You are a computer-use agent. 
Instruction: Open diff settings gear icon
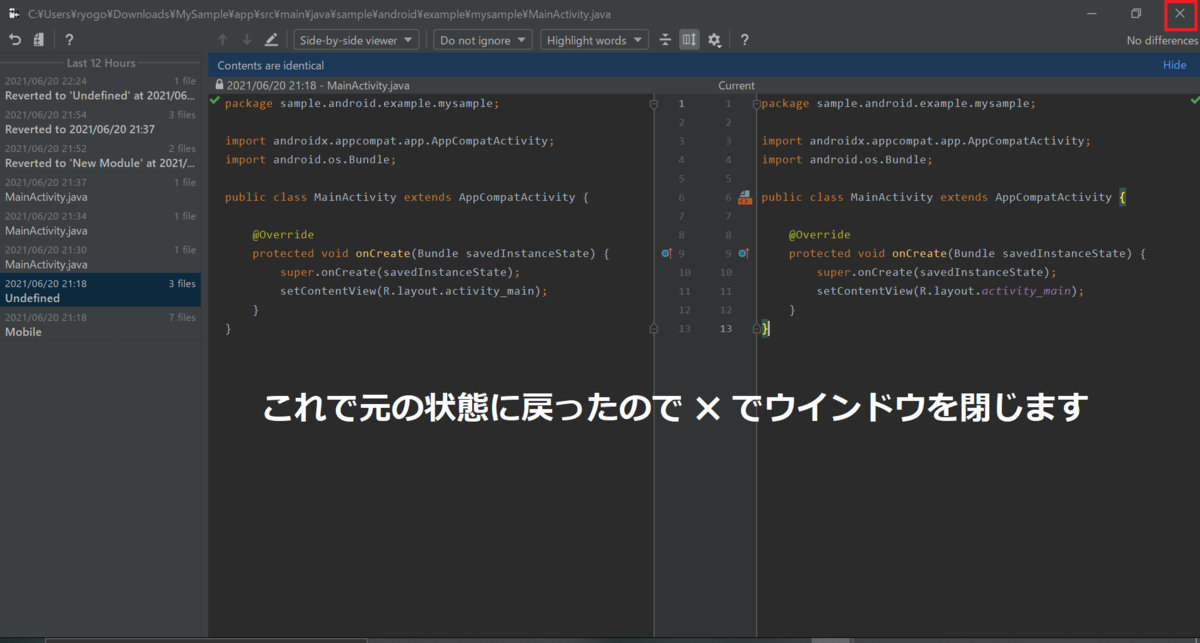(714, 40)
